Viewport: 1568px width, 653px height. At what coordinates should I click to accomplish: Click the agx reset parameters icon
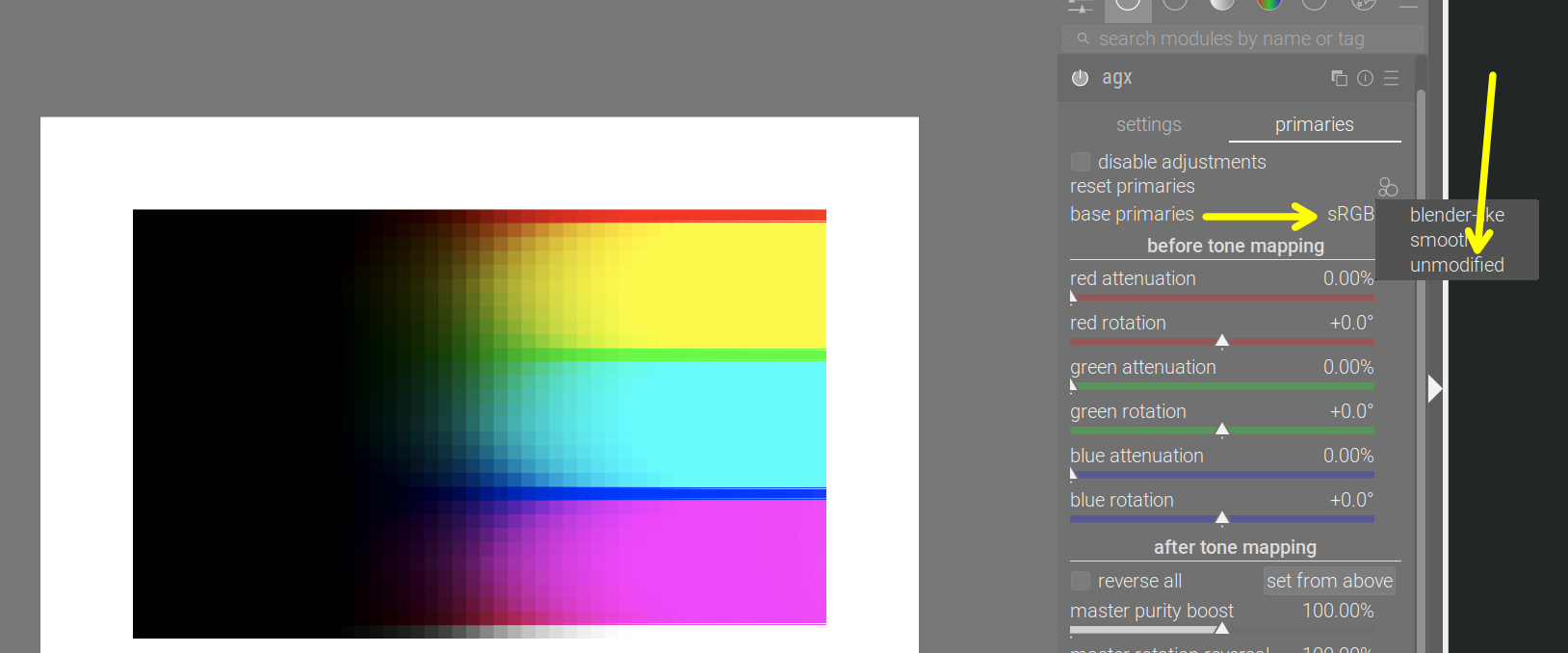coord(1365,78)
